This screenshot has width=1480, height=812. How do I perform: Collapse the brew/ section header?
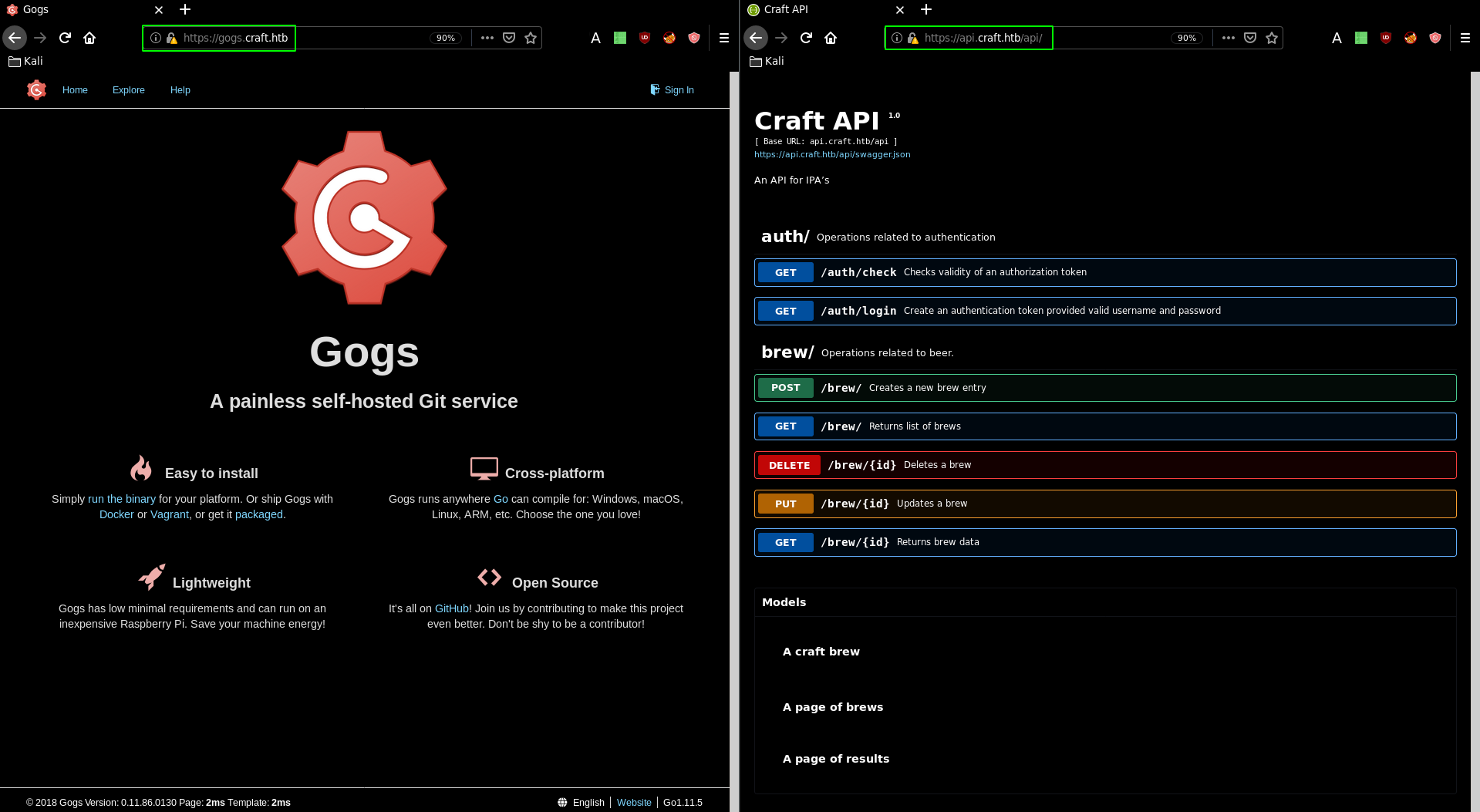click(x=1105, y=352)
